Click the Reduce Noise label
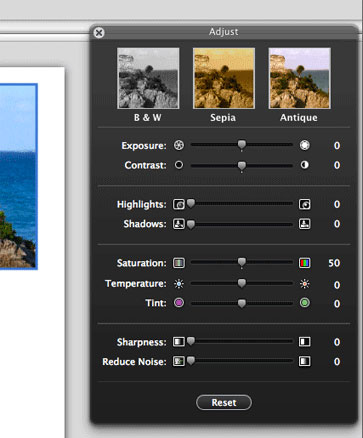 coord(134,362)
